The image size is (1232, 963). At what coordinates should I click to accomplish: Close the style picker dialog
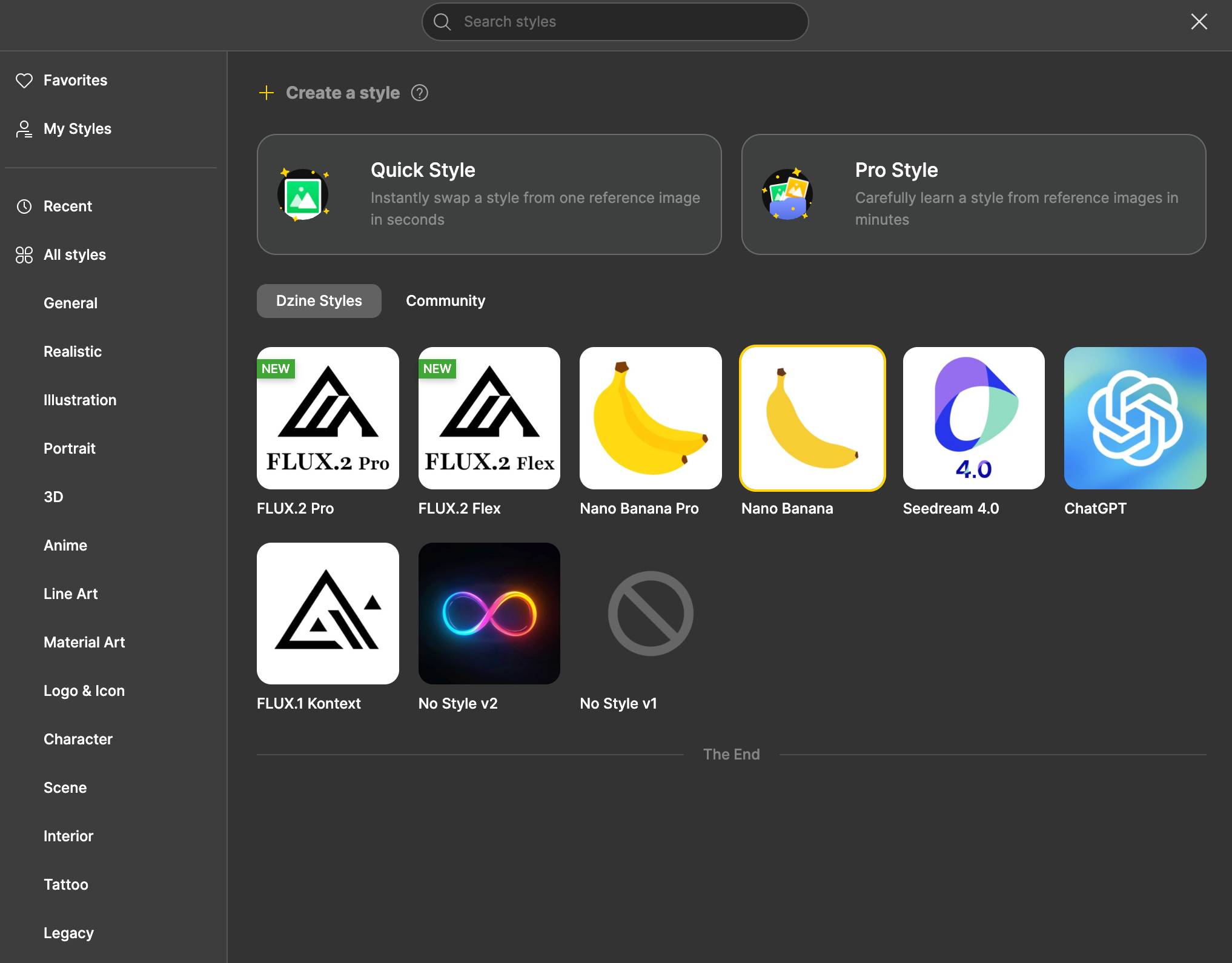1199,22
